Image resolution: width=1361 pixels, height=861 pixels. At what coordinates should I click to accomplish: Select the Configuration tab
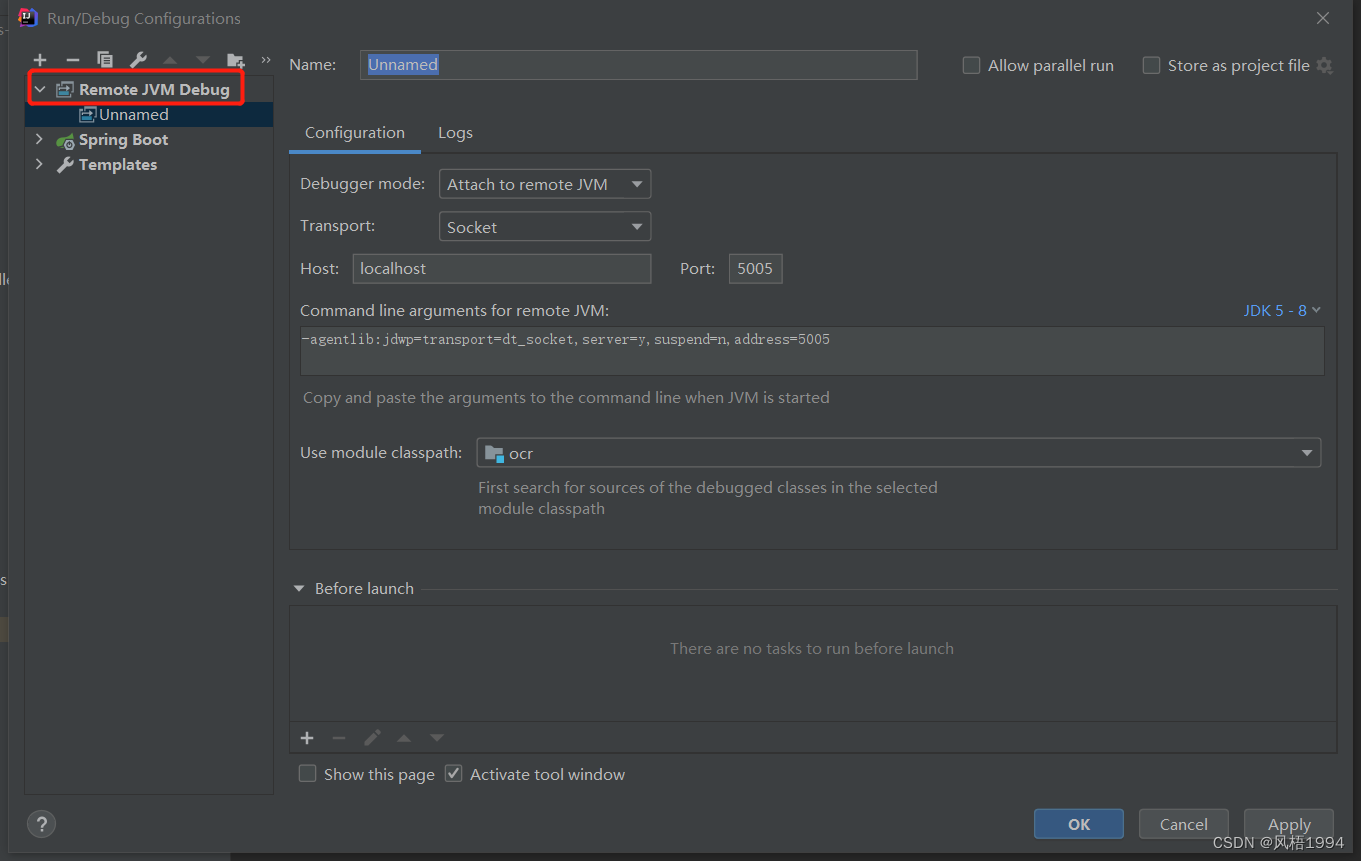coord(355,133)
